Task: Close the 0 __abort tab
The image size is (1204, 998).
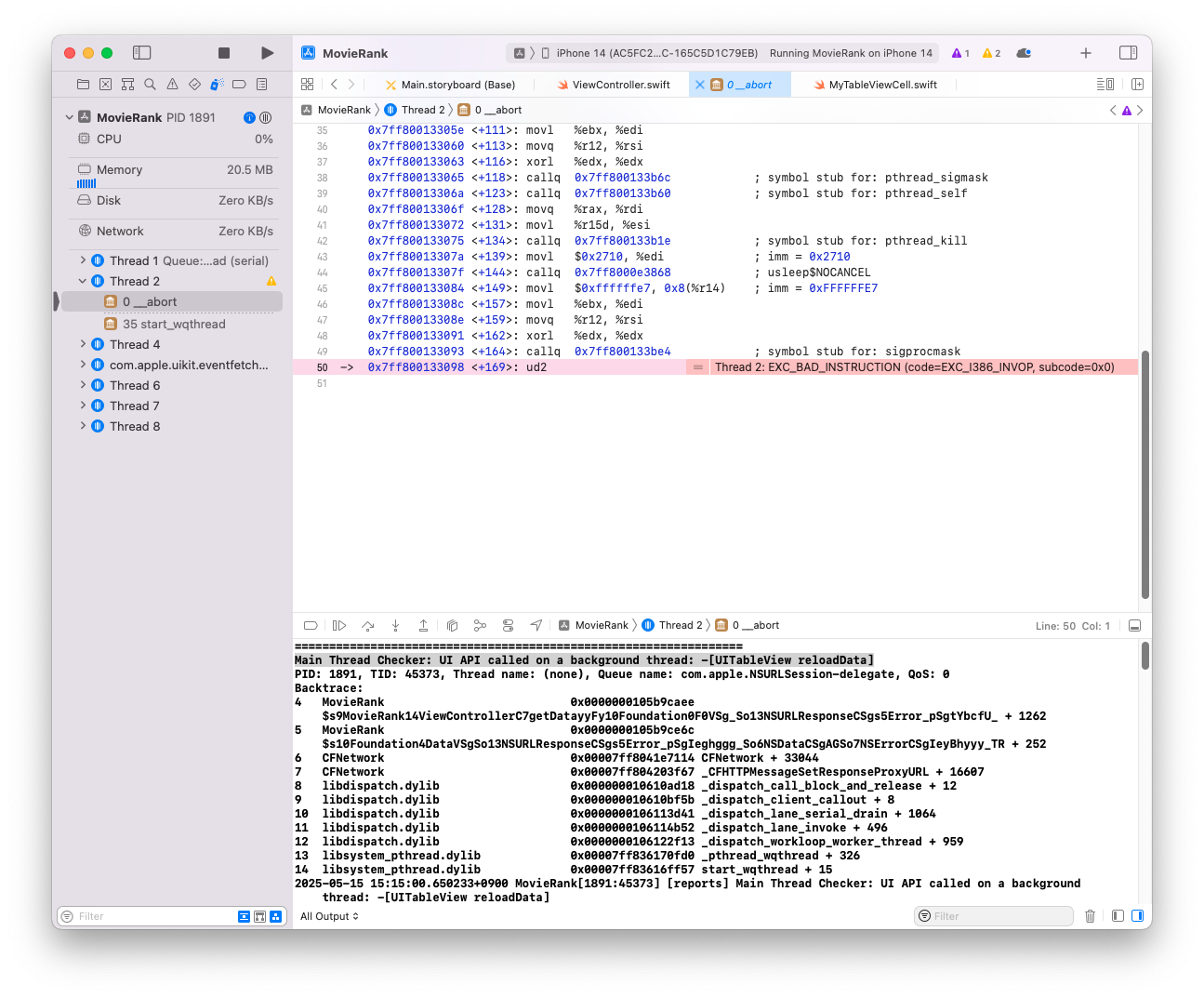Action: pyautogui.click(x=700, y=85)
